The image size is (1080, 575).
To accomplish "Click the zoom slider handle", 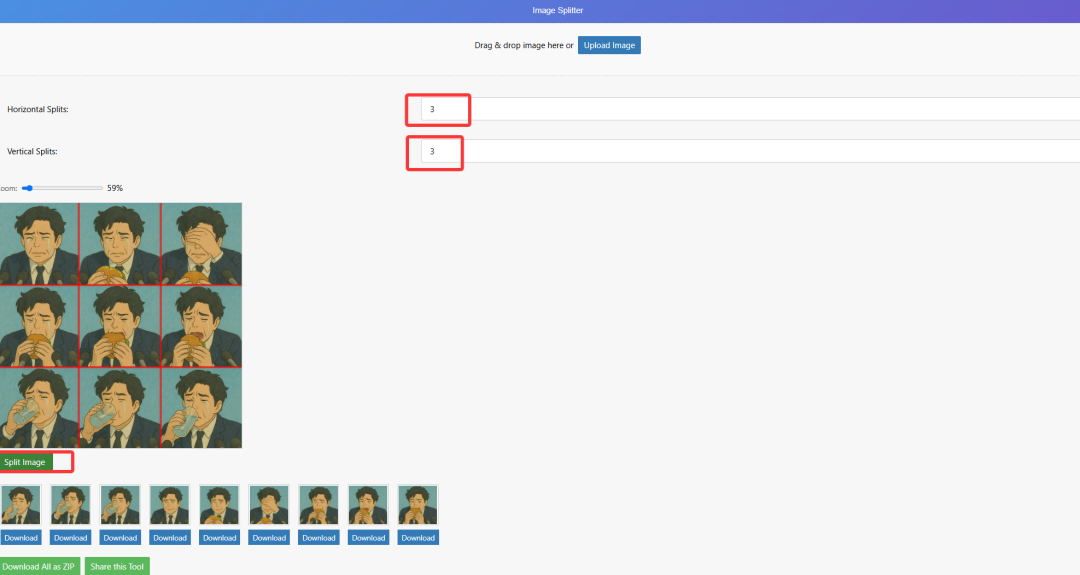I will pos(28,188).
